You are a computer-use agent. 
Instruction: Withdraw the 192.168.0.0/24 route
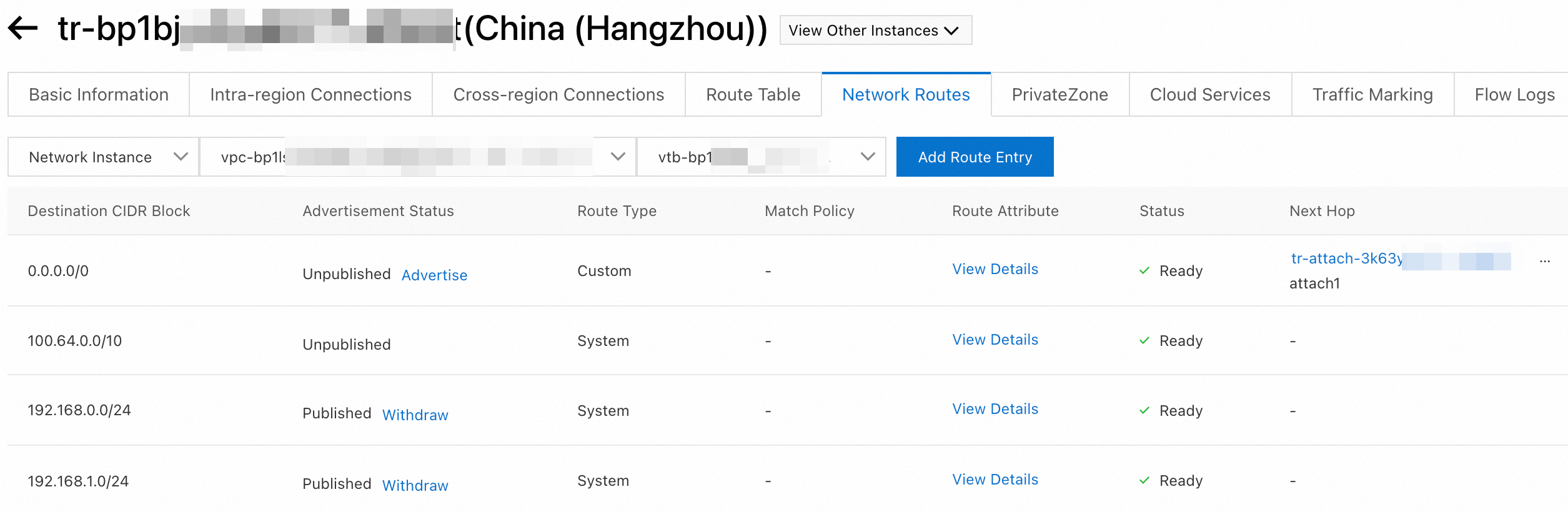[415, 415]
